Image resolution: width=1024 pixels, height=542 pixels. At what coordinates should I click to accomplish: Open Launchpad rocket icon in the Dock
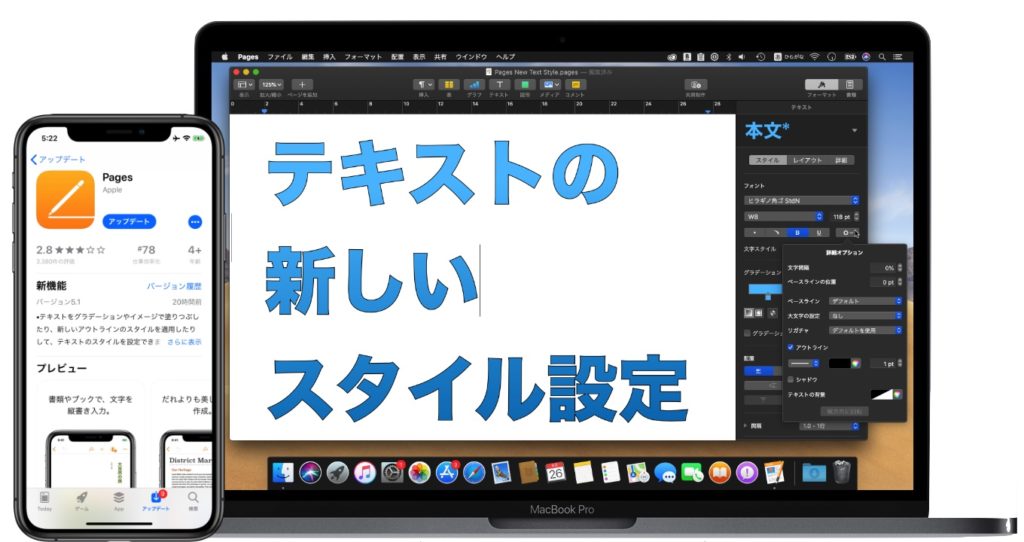[x=338, y=472]
